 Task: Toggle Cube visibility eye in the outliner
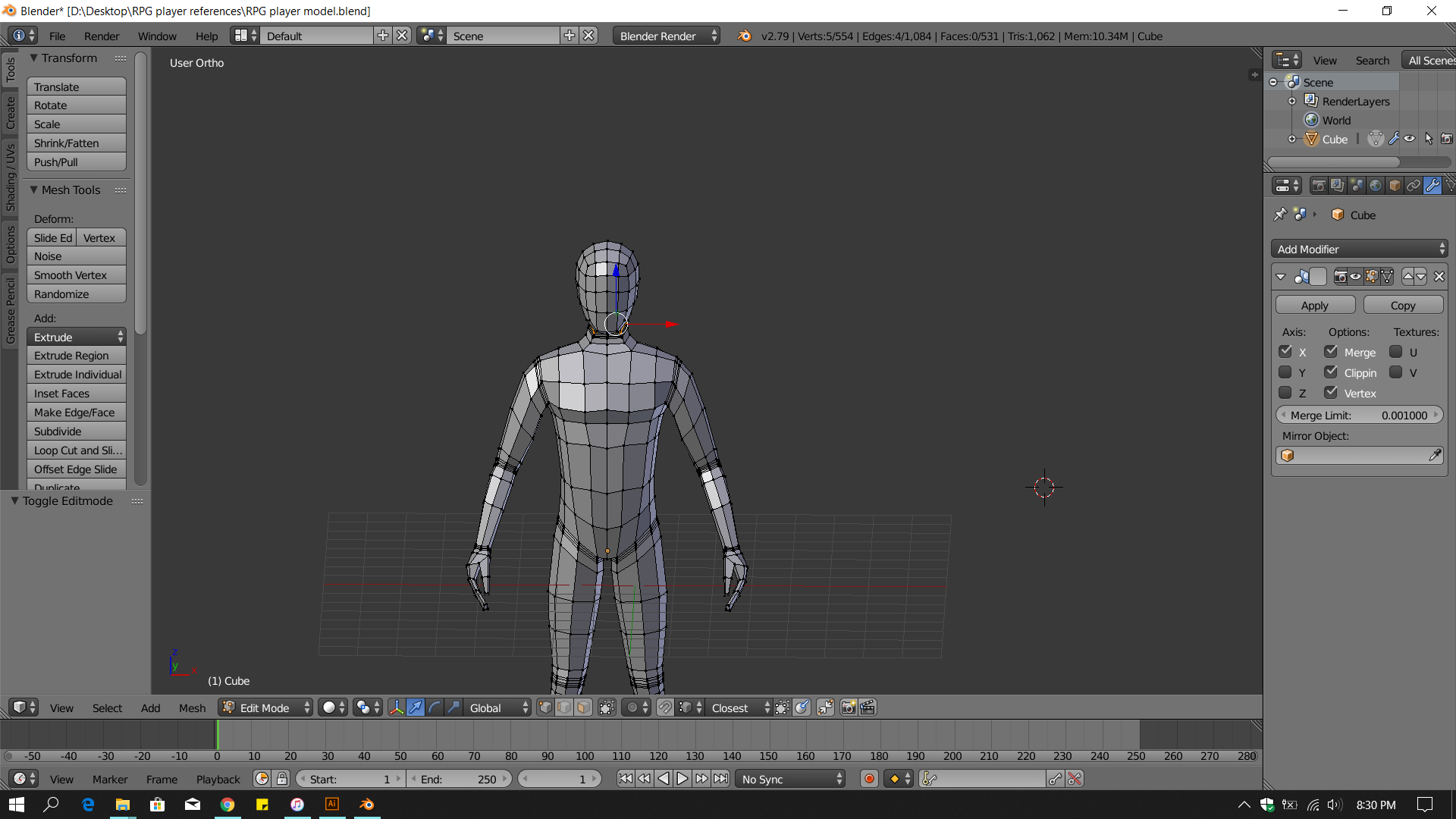coord(1409,139)
